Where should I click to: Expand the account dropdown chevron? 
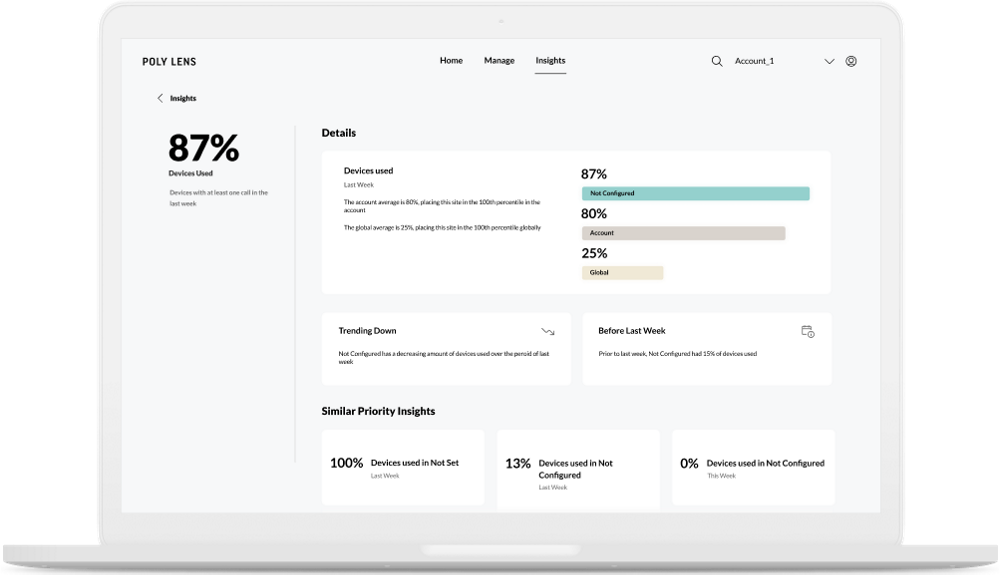[828, 61]
